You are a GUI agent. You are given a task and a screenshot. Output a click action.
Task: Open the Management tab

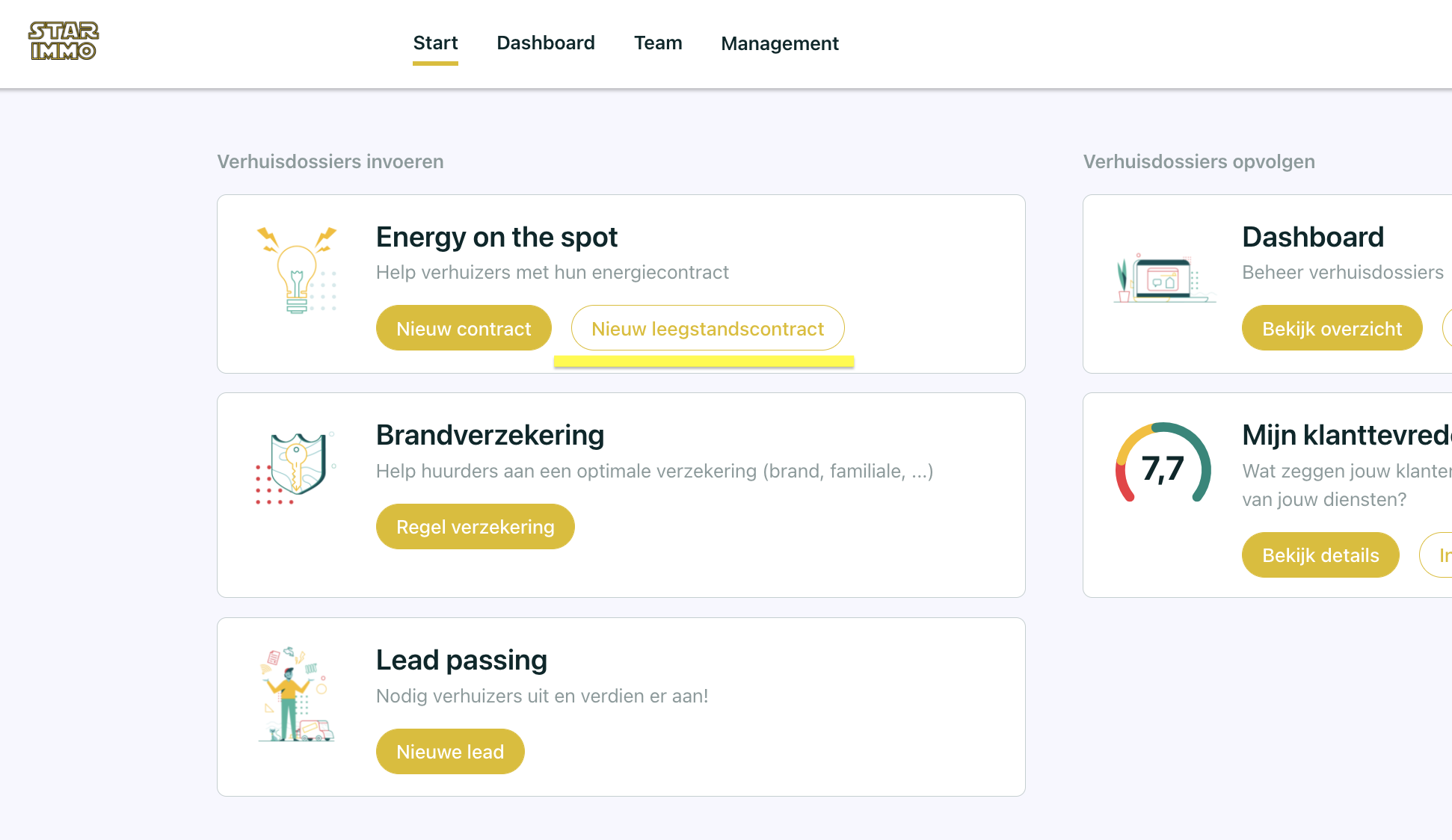780,44
